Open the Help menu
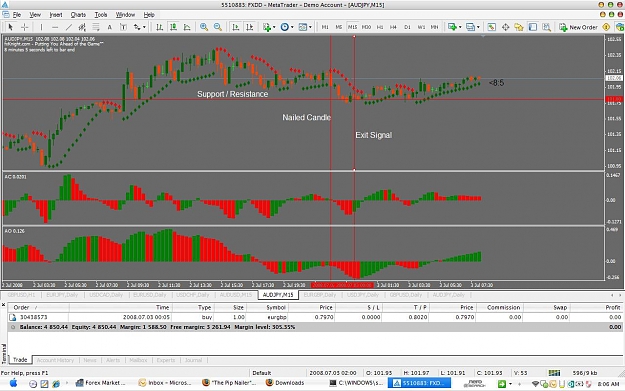Viewport: 625px width, 391px height. click(x=149, y=15)
